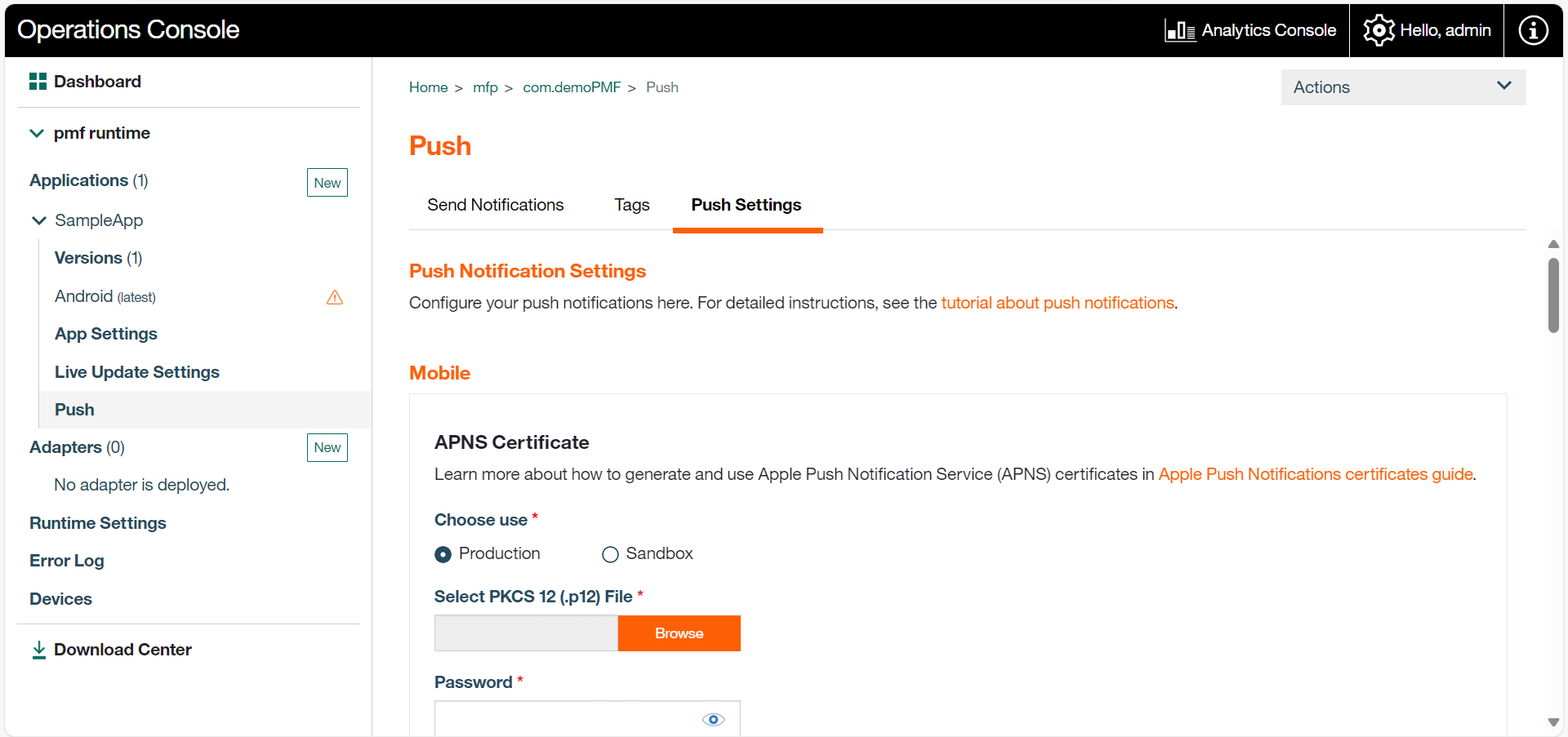Go to Home breadcrumb

point(429,87)
